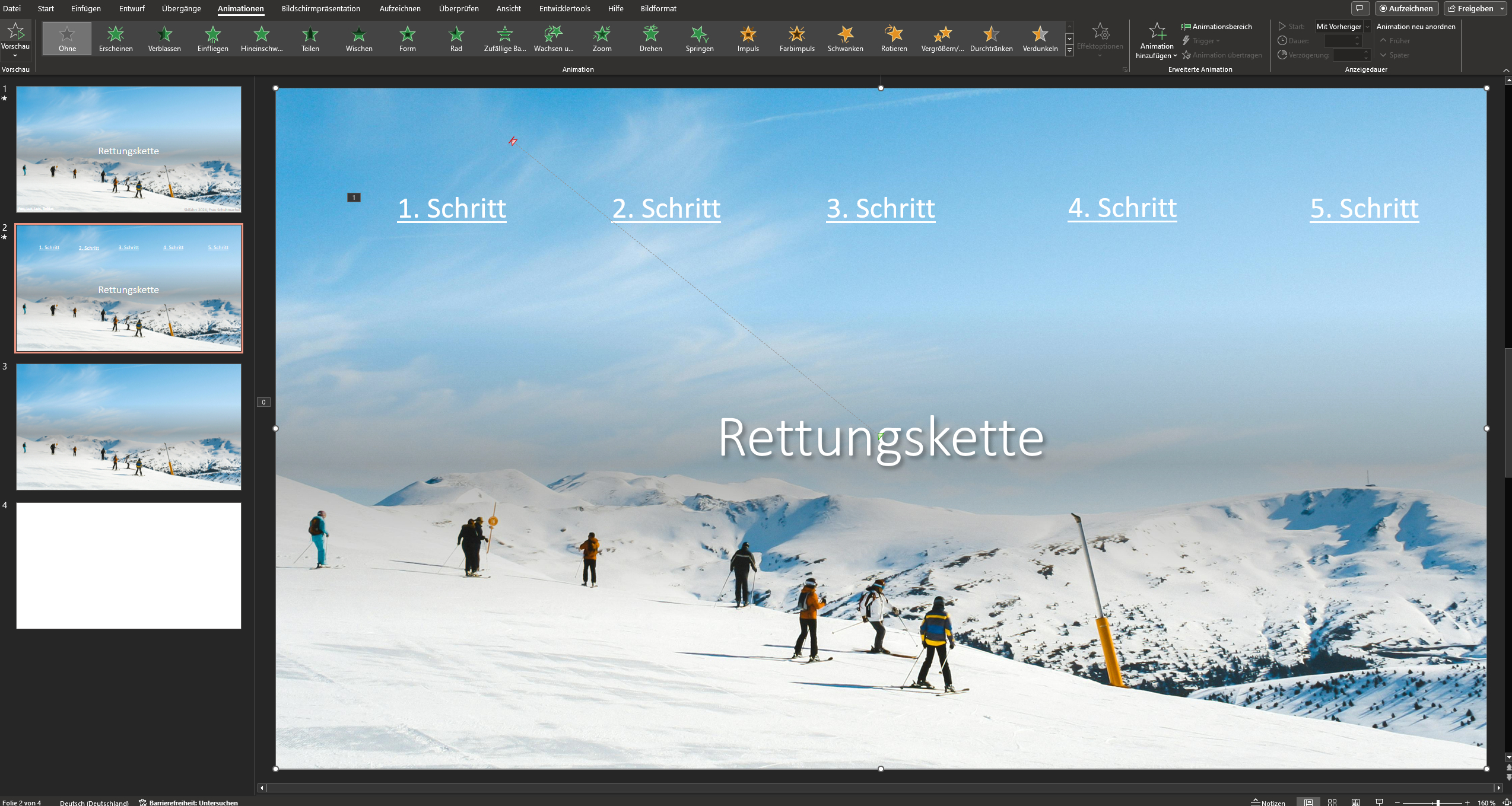Open the Animation hinzufügen dropdown

[x=1156, y=42]
